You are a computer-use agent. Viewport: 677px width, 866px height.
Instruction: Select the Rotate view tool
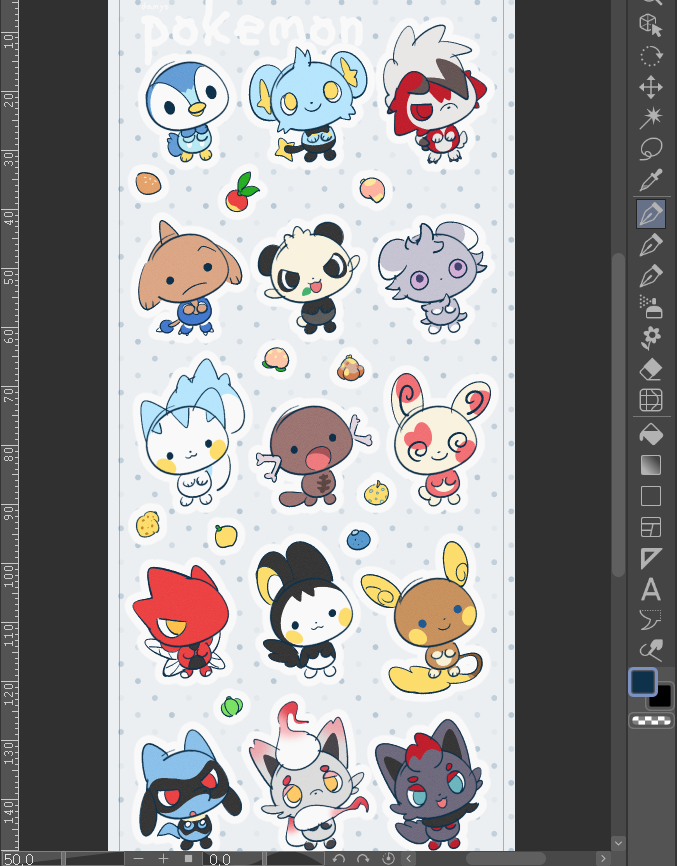(x=651, y=56)
